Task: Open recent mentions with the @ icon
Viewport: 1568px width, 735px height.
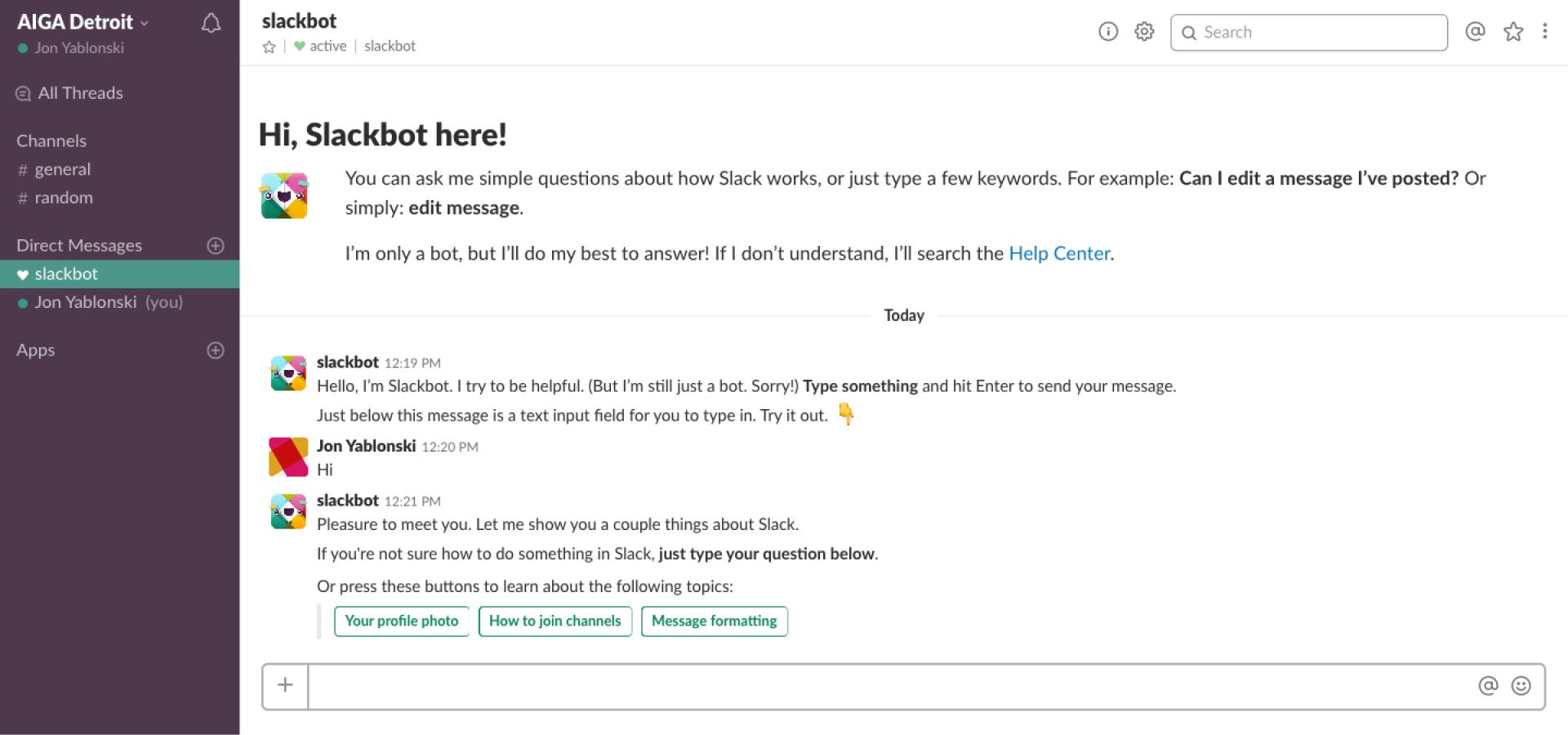Action: 1475,32
